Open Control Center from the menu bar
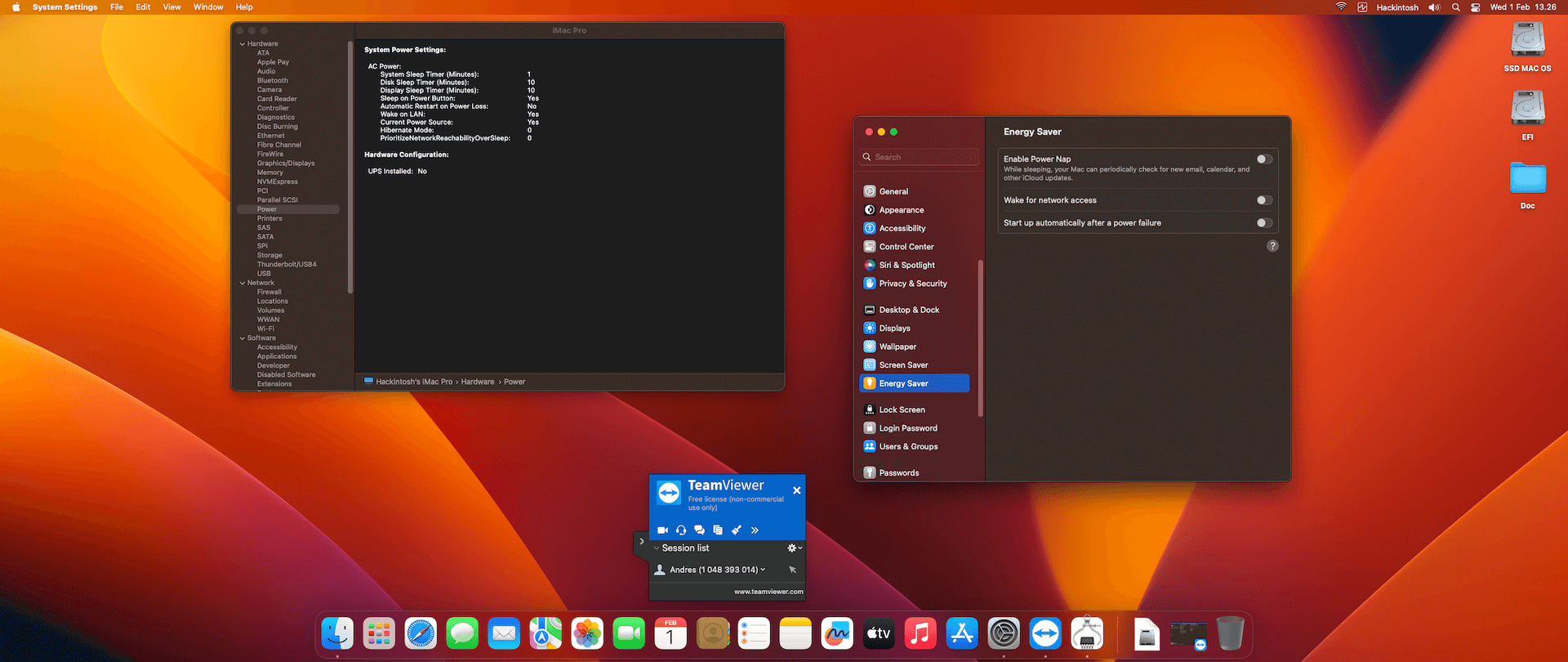The height and width of the screenshot is (662, 1568). (x=1476, y=7)
